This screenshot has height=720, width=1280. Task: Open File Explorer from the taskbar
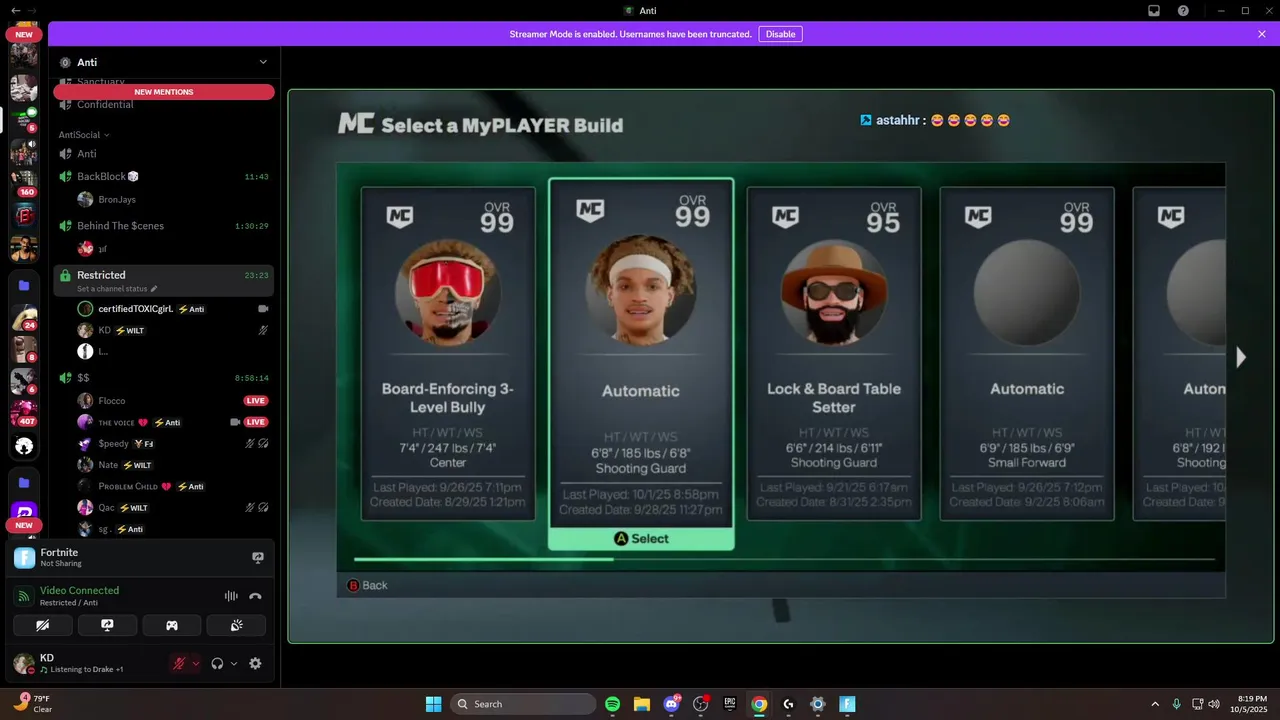[642, 704]
